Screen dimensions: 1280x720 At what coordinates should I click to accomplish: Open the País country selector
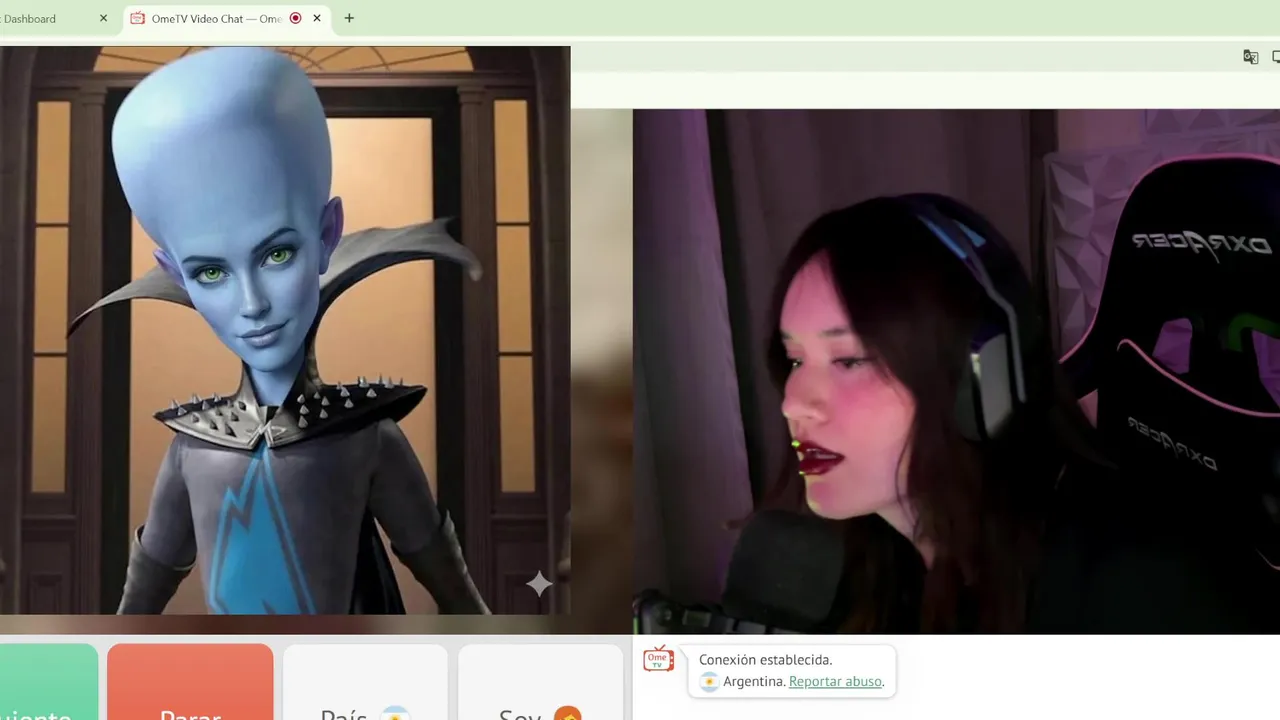click(365, 682)
